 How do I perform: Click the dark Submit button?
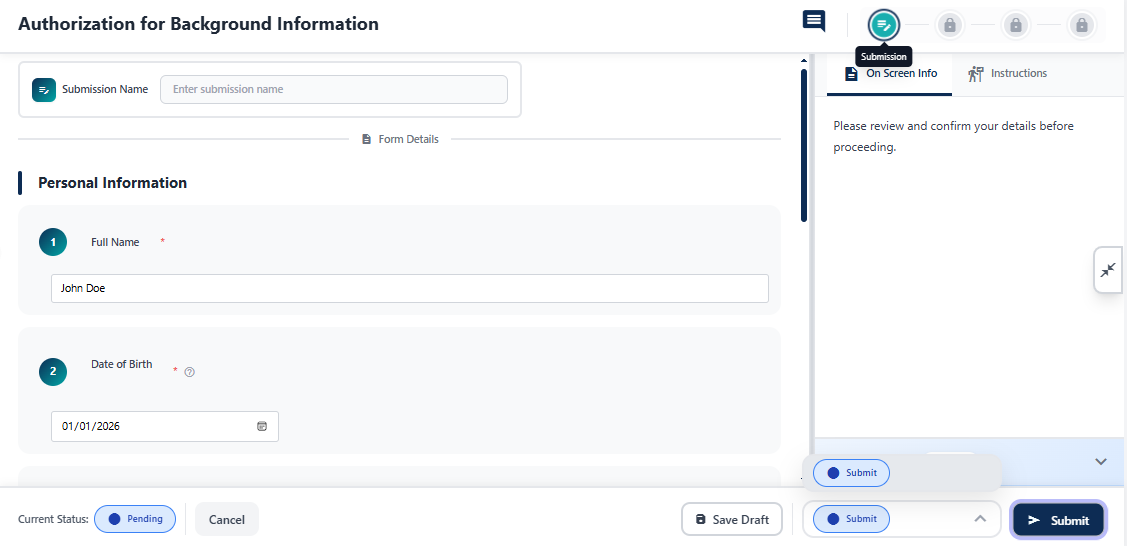tap(1058, 520)
